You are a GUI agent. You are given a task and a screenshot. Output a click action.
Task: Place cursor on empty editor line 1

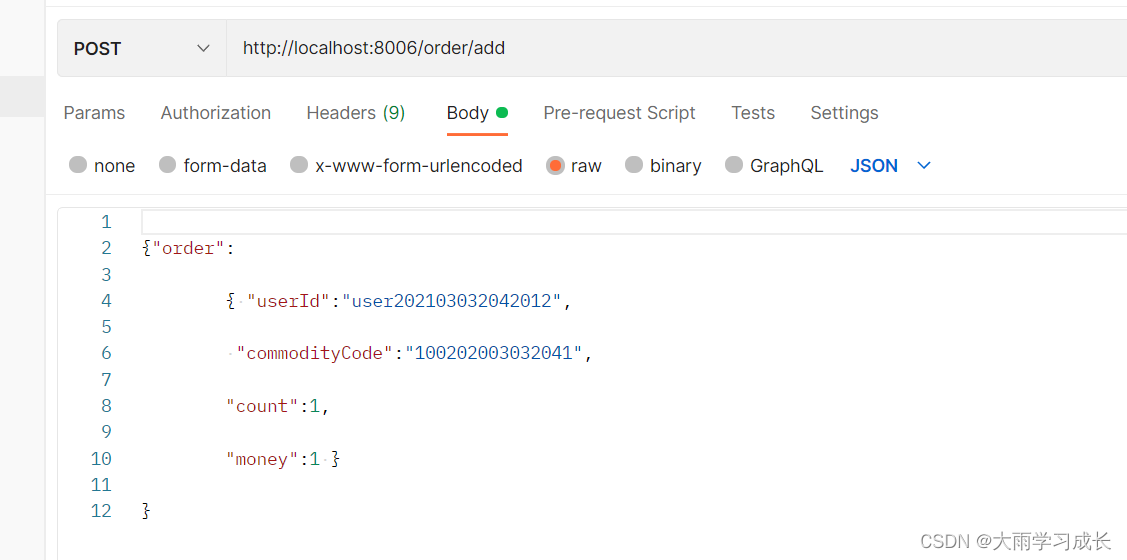[634, 221]
